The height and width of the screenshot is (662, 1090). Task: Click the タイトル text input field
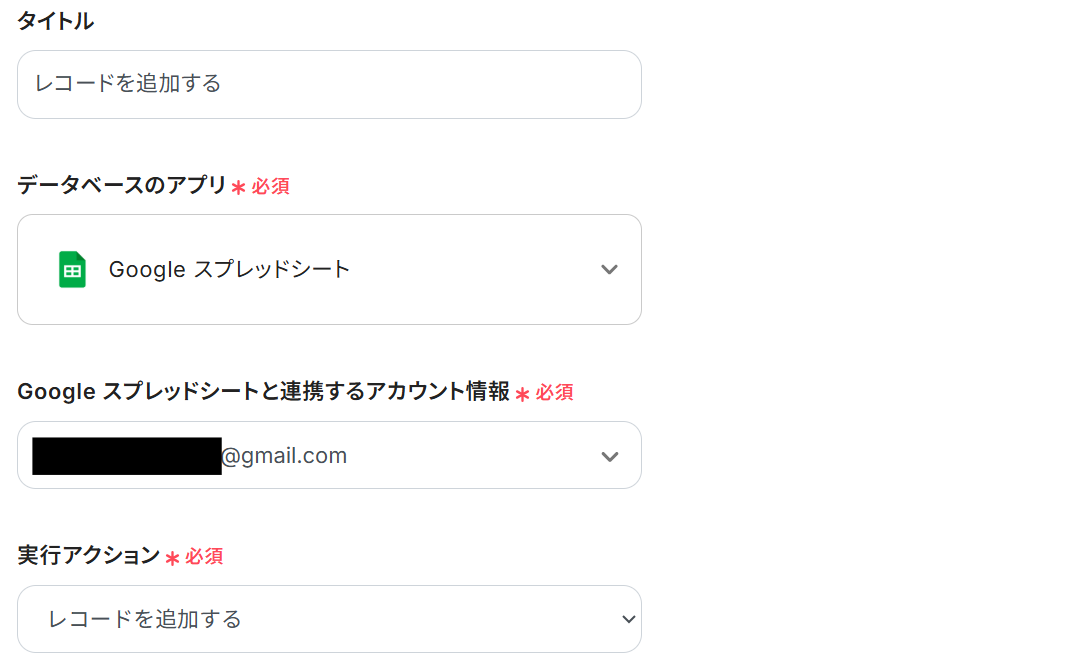point(329,84)
